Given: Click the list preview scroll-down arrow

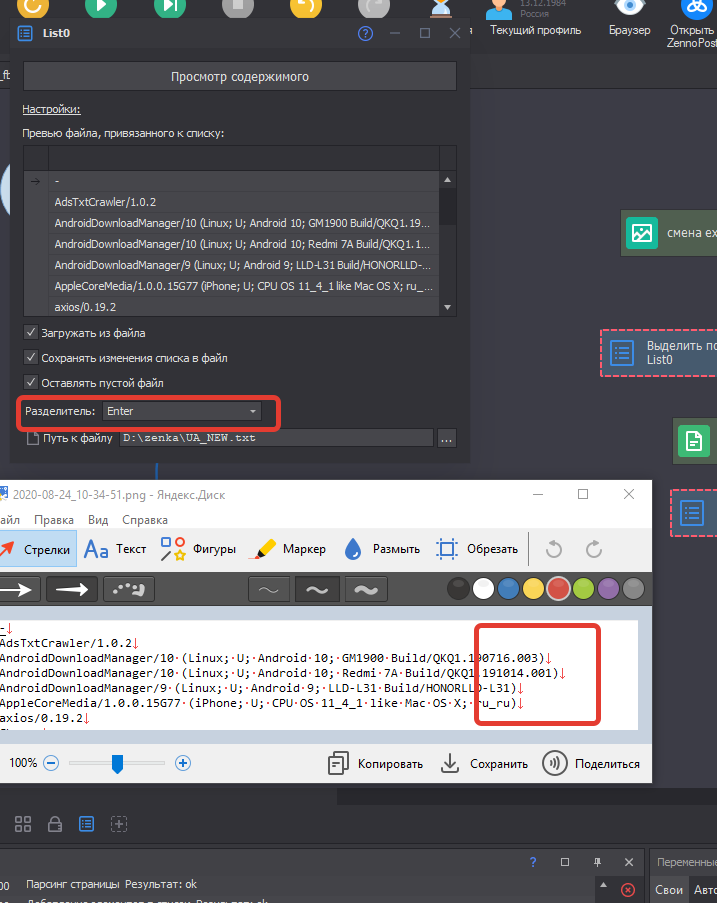Looking at the screenshot, I should [447, 308].
